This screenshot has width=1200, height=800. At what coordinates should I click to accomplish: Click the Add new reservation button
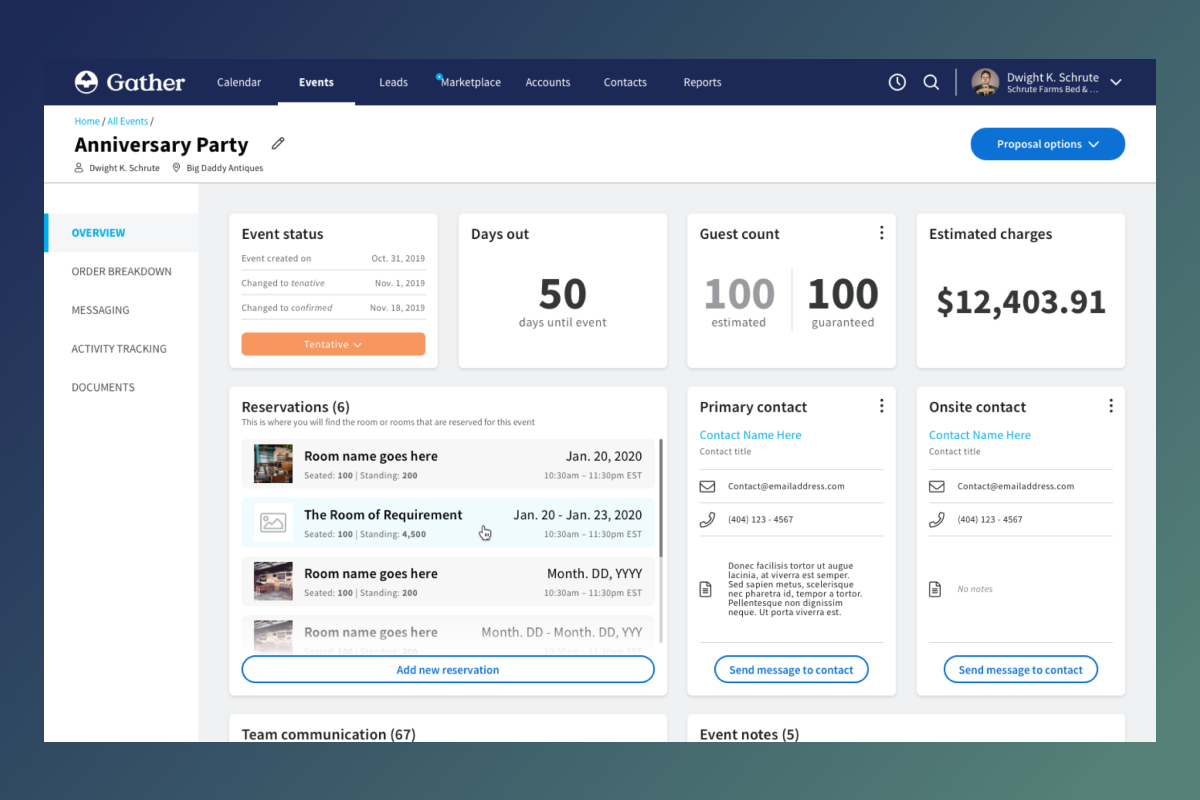coord(447,670)
